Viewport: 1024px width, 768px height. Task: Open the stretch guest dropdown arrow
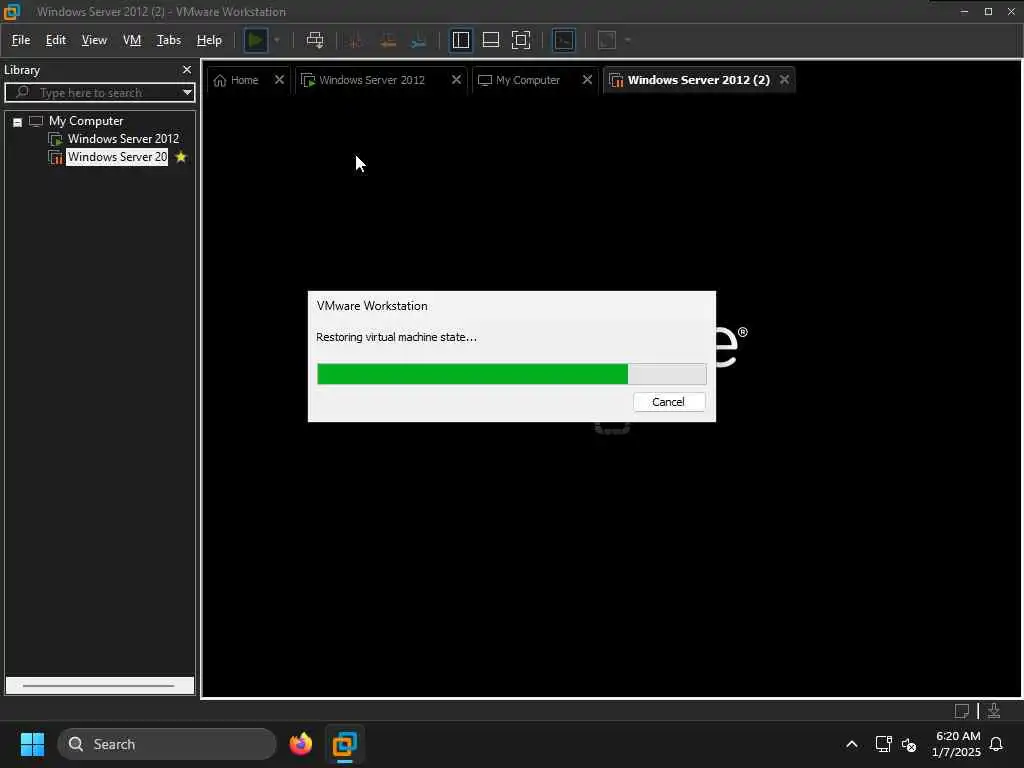pos(628,40)
